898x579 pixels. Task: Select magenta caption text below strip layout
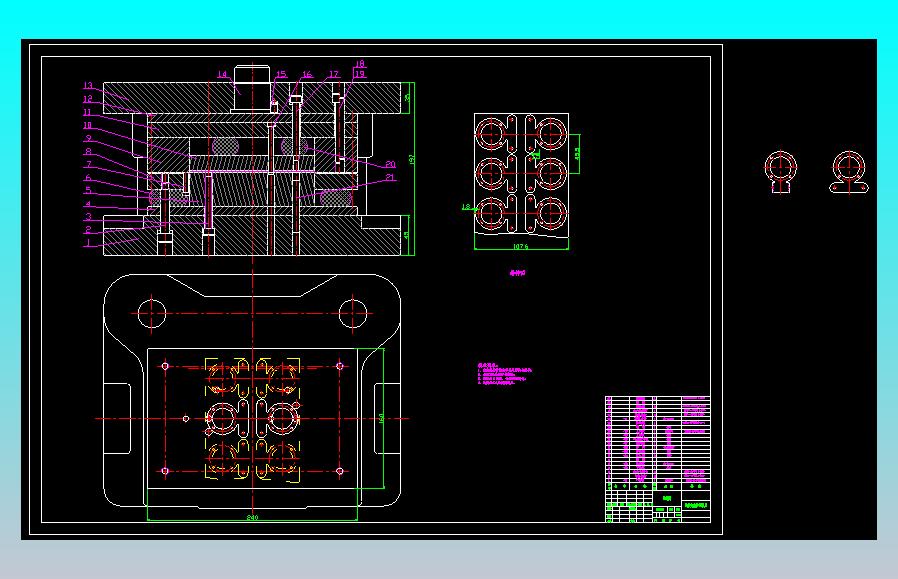(x=517, y=273)
